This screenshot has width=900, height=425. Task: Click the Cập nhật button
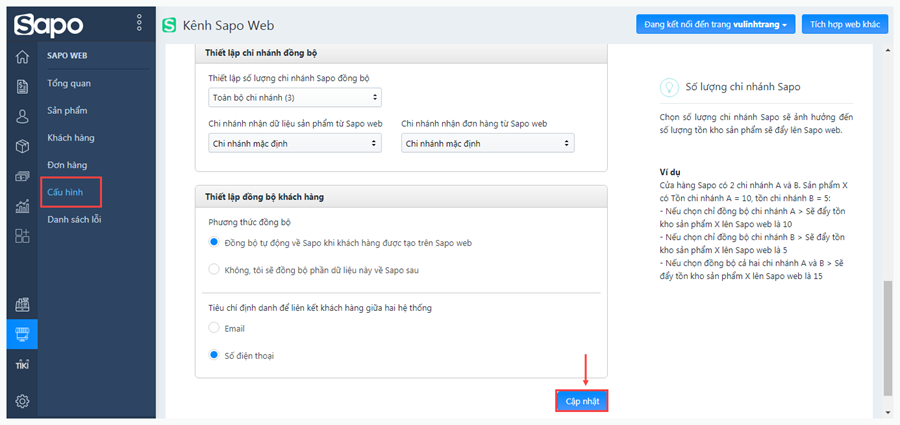coord(581,401)
